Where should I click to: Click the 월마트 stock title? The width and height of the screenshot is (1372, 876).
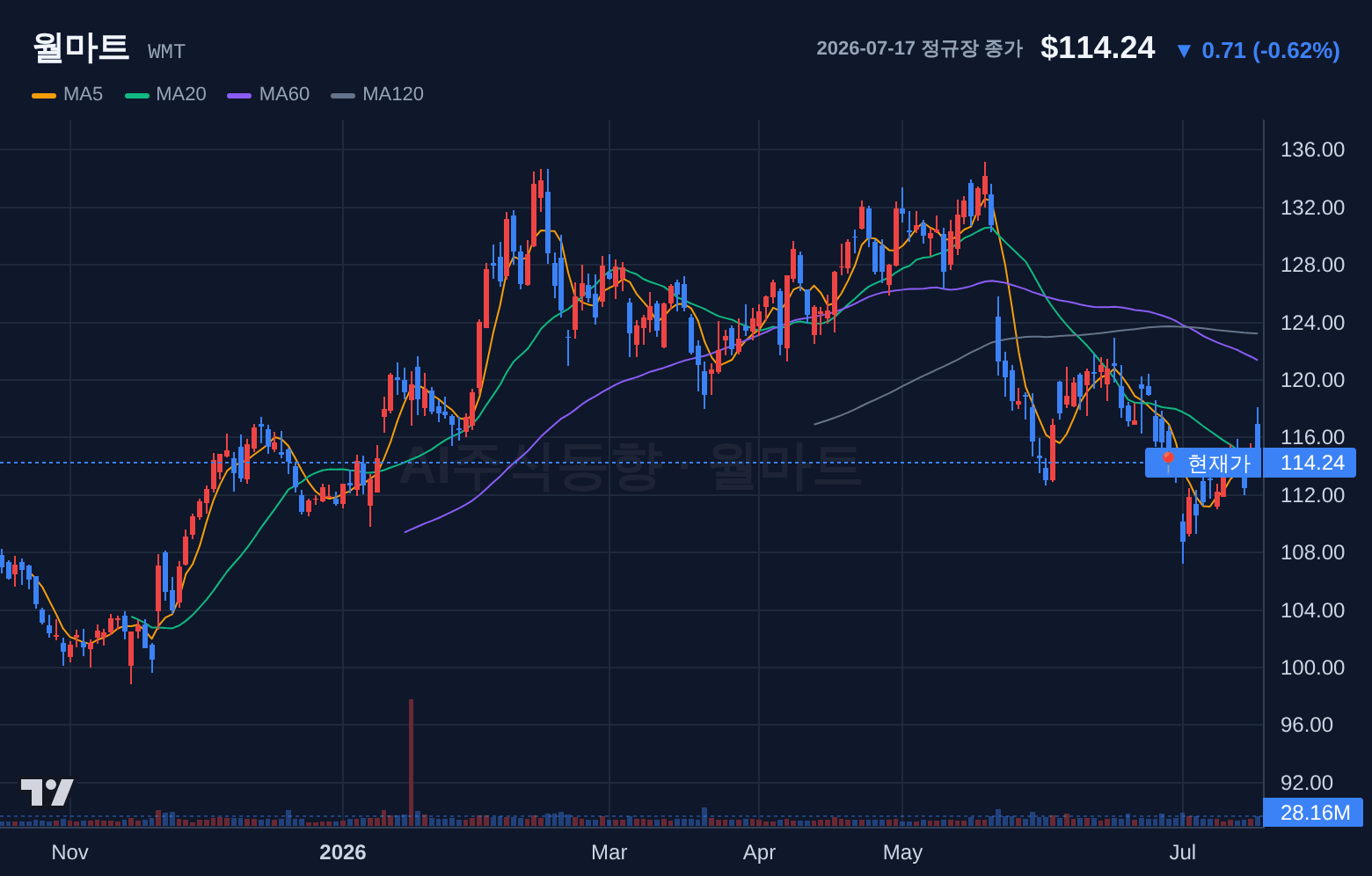pyautogui.click(x=81, y=47)
